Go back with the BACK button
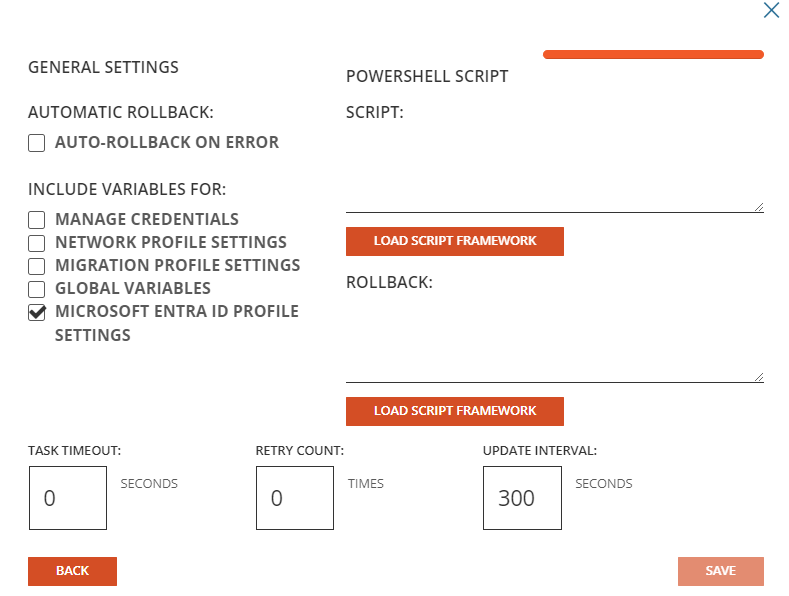Screen dimensions: 789x596 pos(72,571)
